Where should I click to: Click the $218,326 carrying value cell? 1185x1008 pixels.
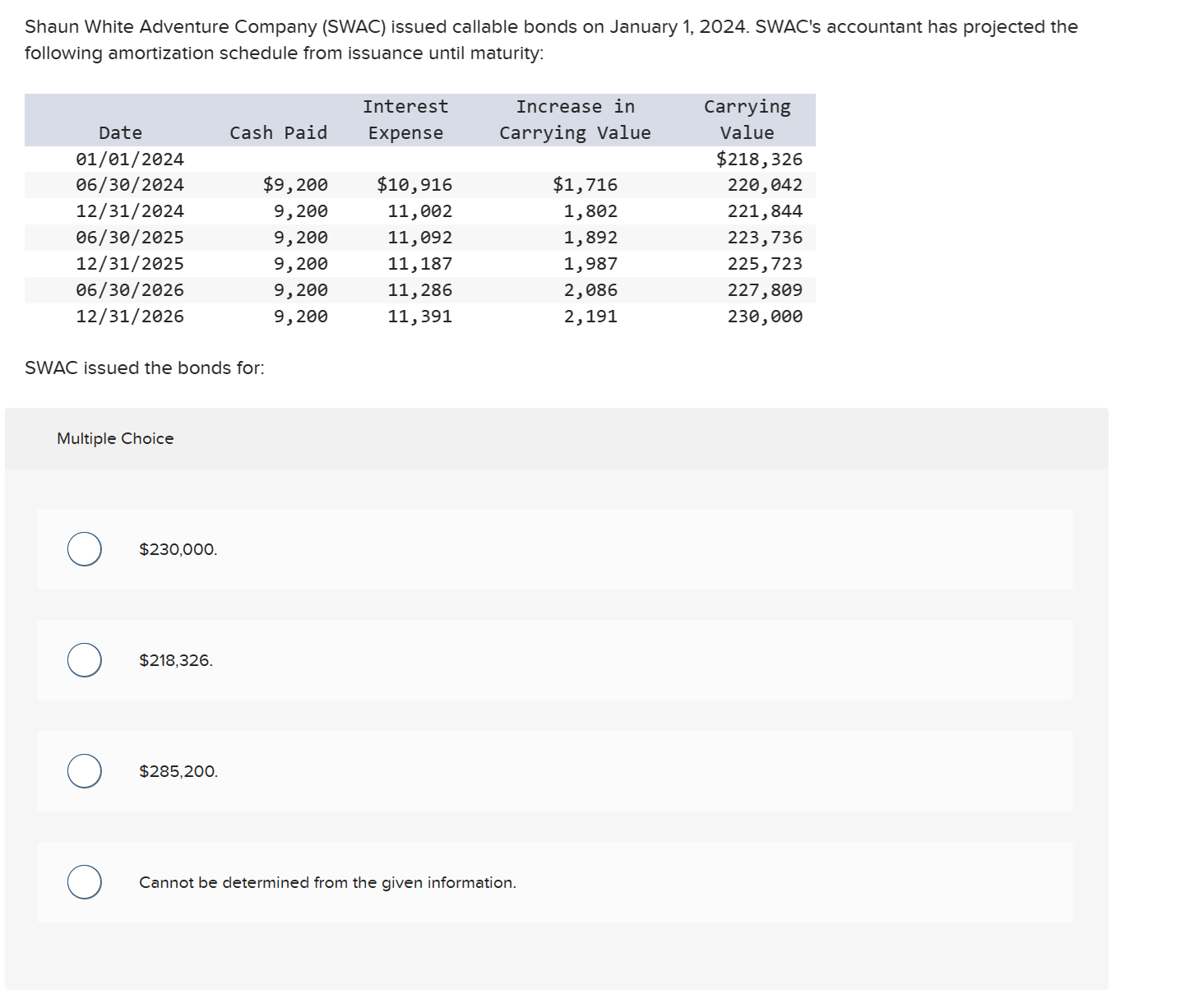760,159
